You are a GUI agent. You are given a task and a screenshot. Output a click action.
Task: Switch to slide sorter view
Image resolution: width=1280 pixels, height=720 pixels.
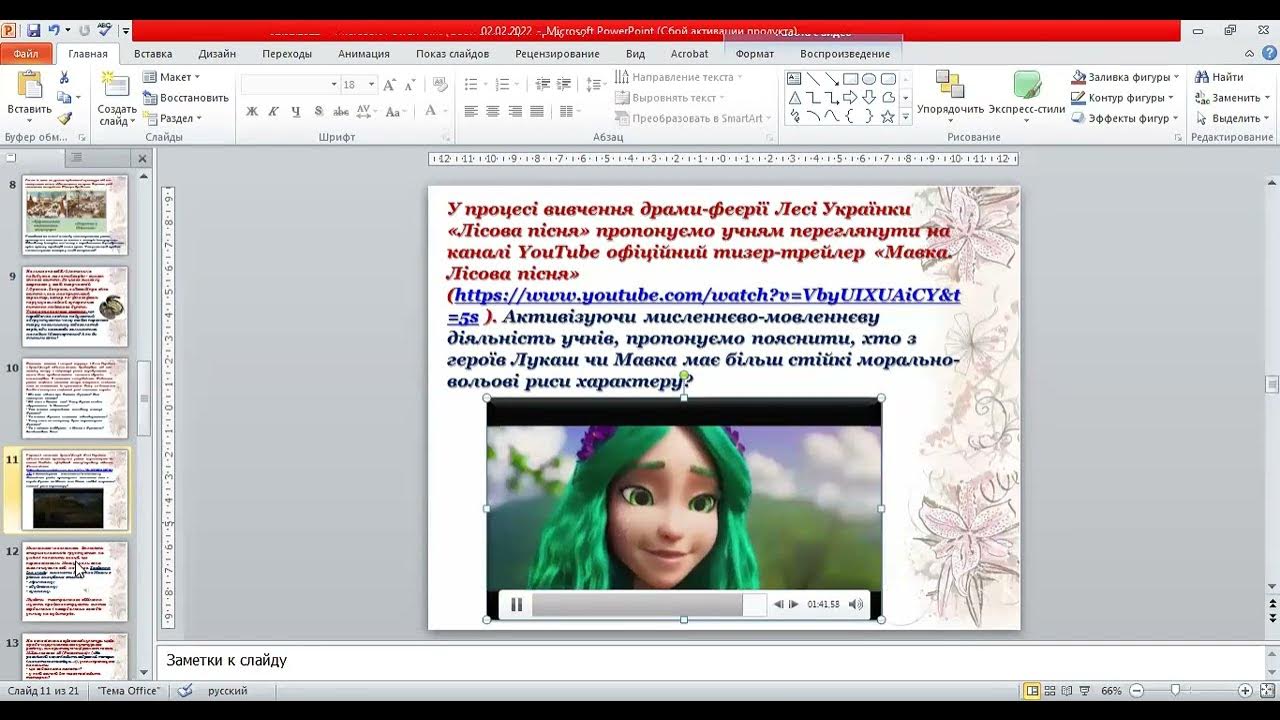point(1050,690)
